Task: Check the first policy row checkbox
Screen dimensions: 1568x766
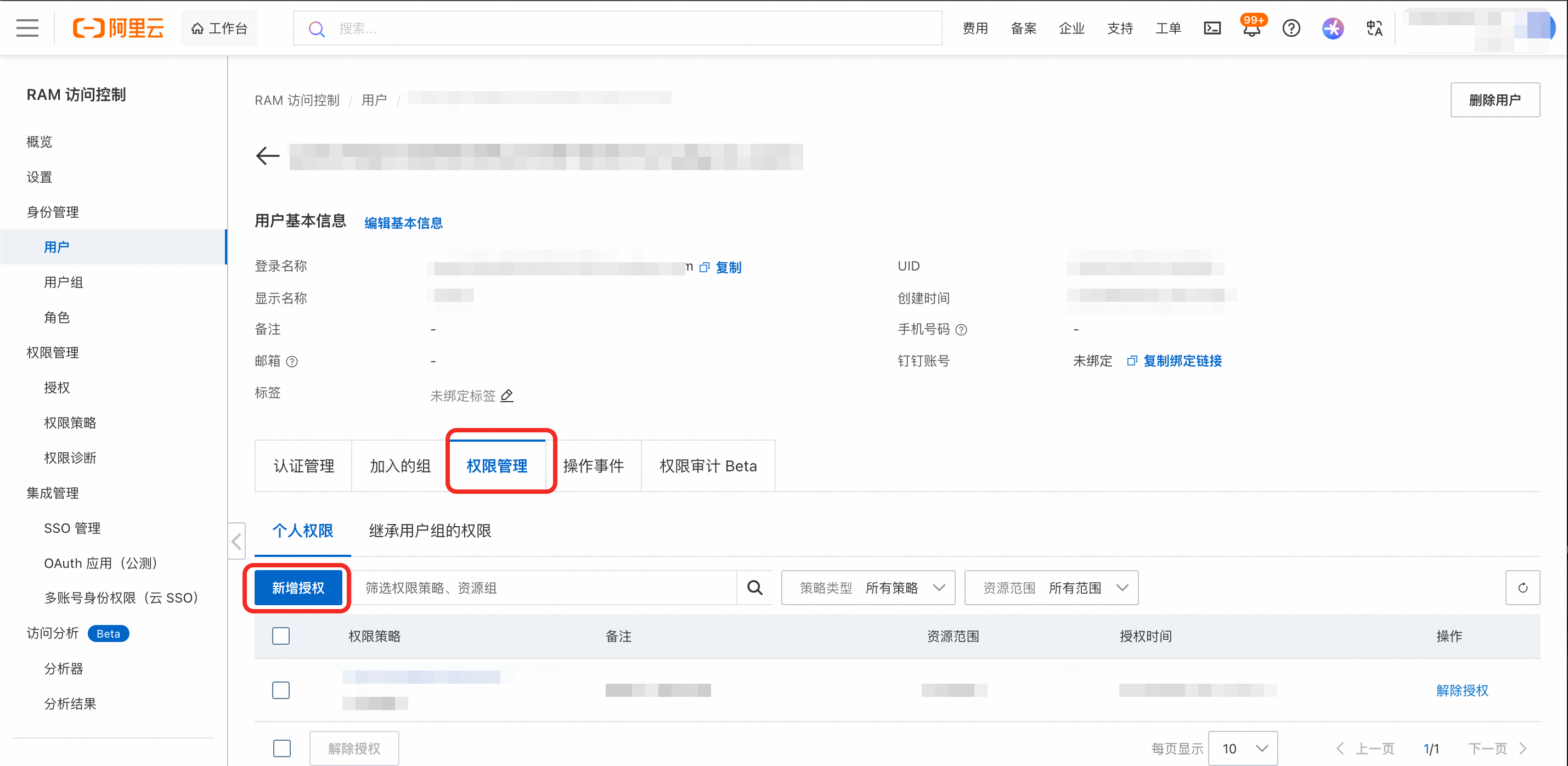Action: tap(280, 690)
